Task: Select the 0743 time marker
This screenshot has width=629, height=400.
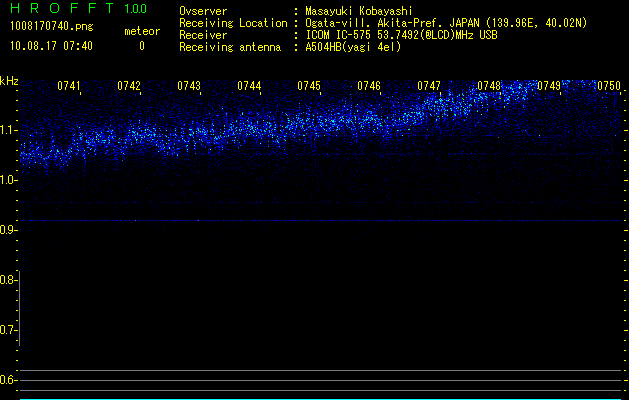Action: point(189,87)
